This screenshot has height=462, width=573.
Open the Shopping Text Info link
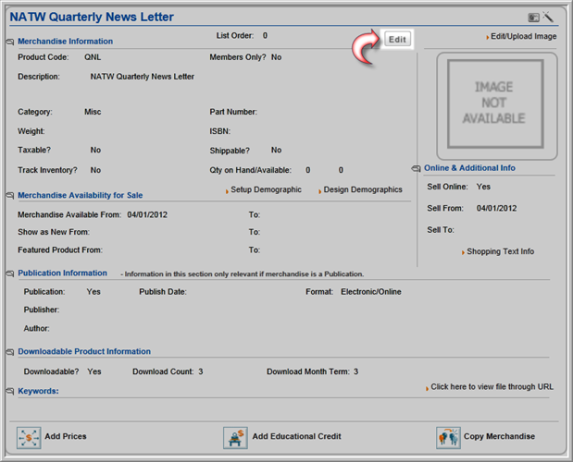tap(498, 251)
